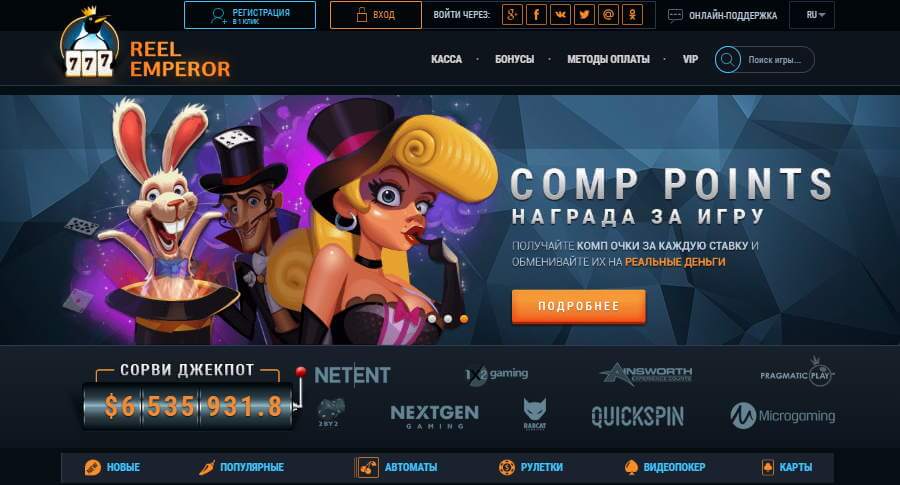Viewport: 900px width, 485px height.
Task: Sign in with the VK icon
Action: pos(560,15)
